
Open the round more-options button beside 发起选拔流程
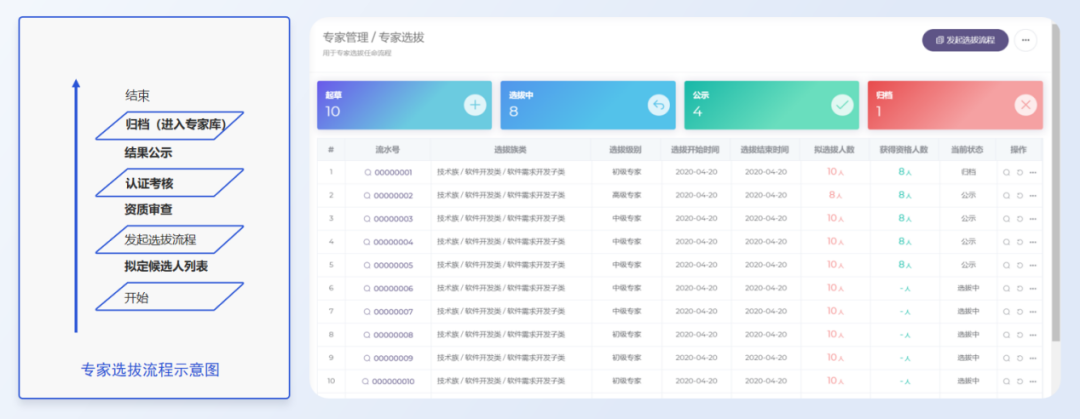pyautogui.click(x=1025, y=40)
